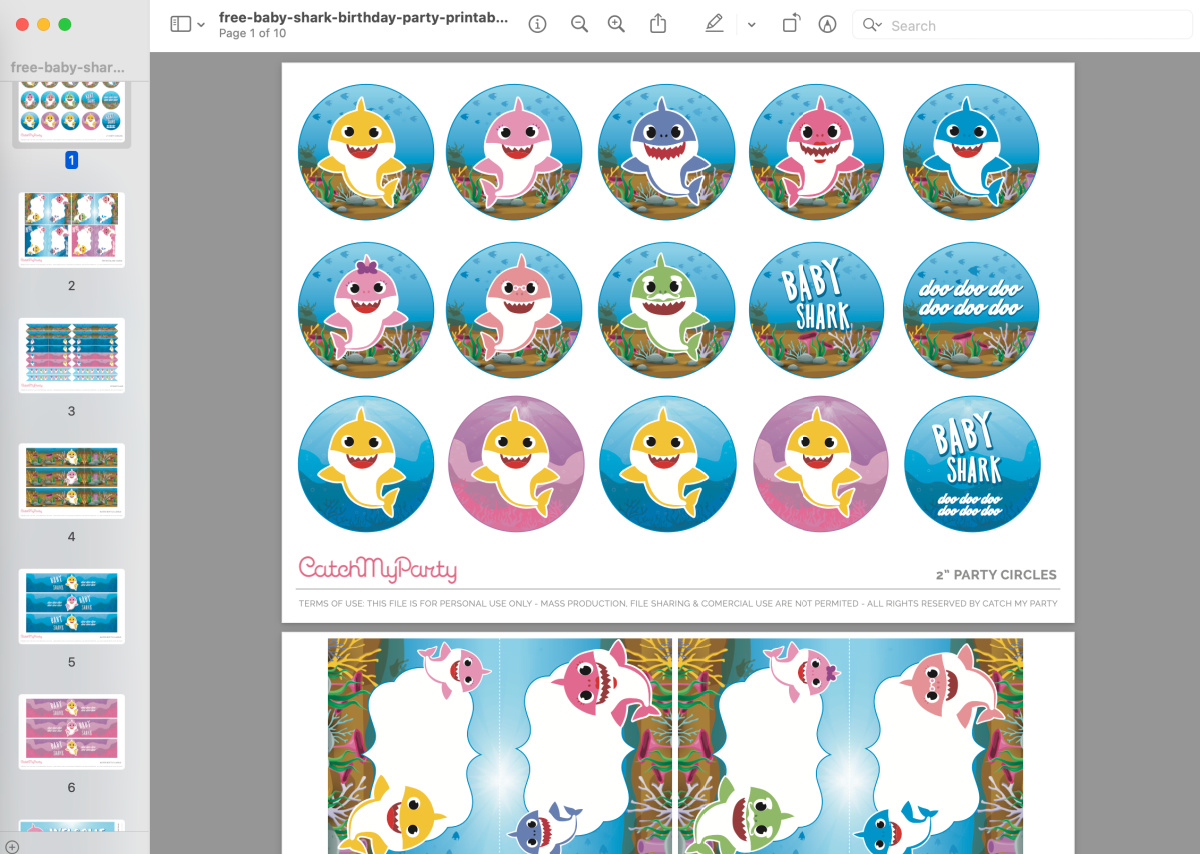Screen dimensions: 1200x854
Task: Click the 'Page 1 of 10' label
Action: [253, 34]
